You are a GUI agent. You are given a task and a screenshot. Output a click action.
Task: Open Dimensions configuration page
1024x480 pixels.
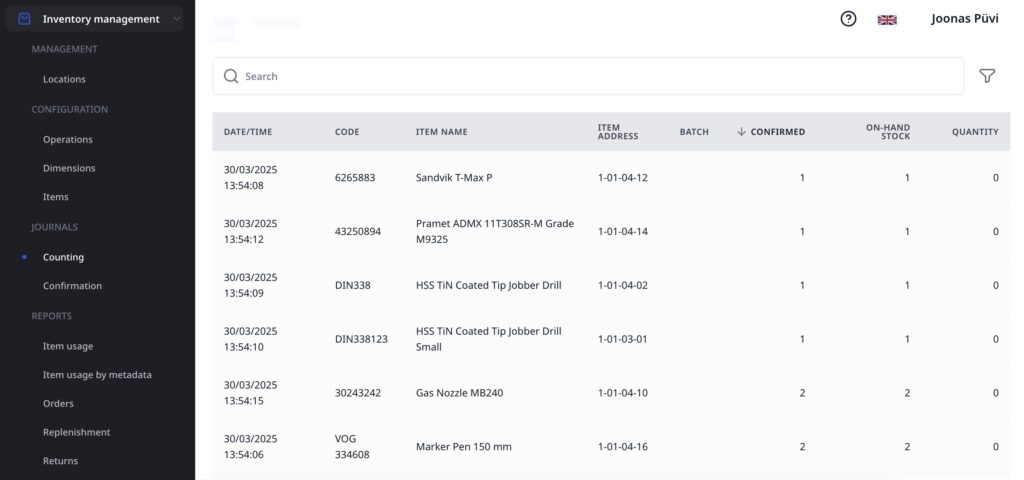coord(69,168)
